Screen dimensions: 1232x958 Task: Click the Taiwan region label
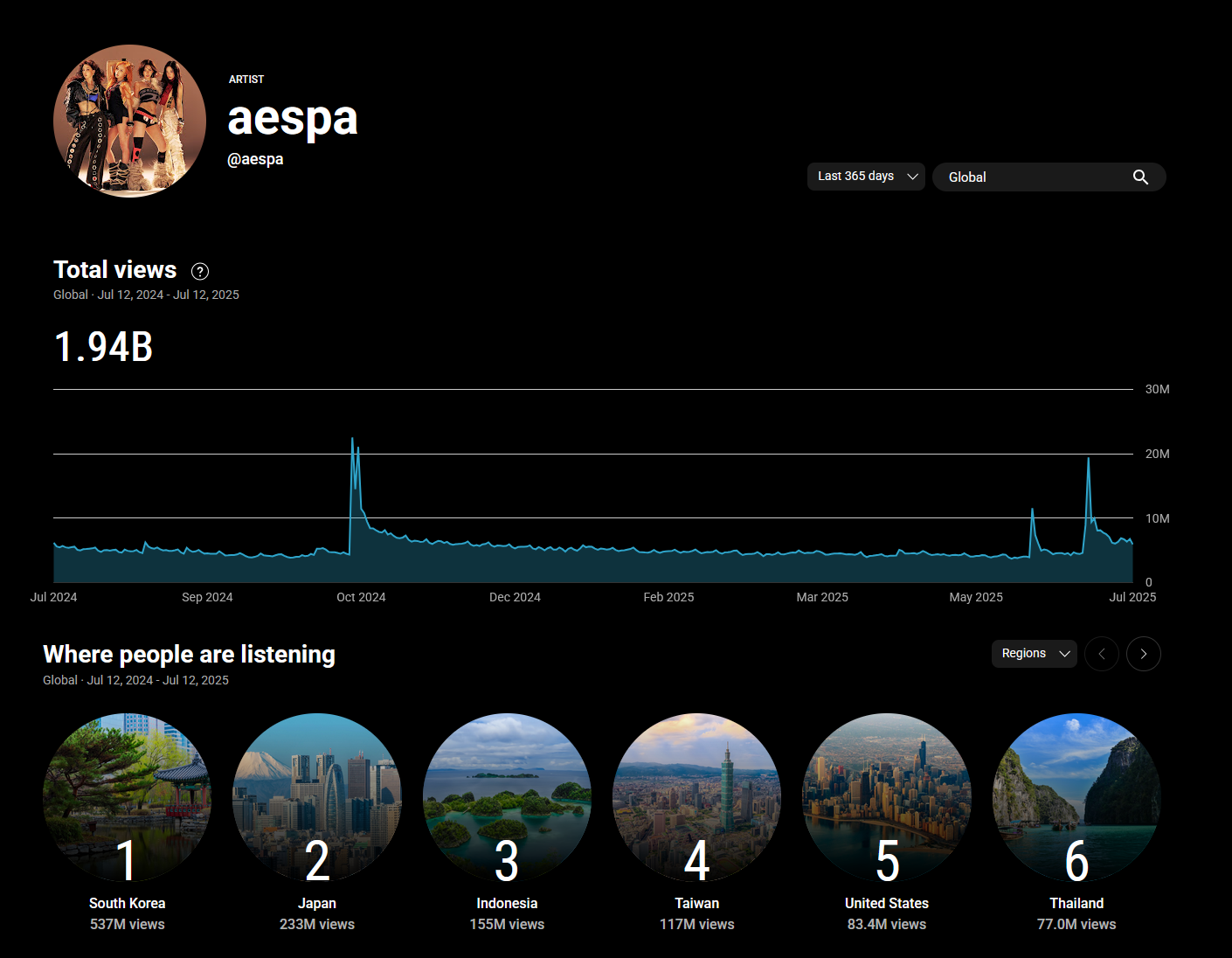pos(697,904)
